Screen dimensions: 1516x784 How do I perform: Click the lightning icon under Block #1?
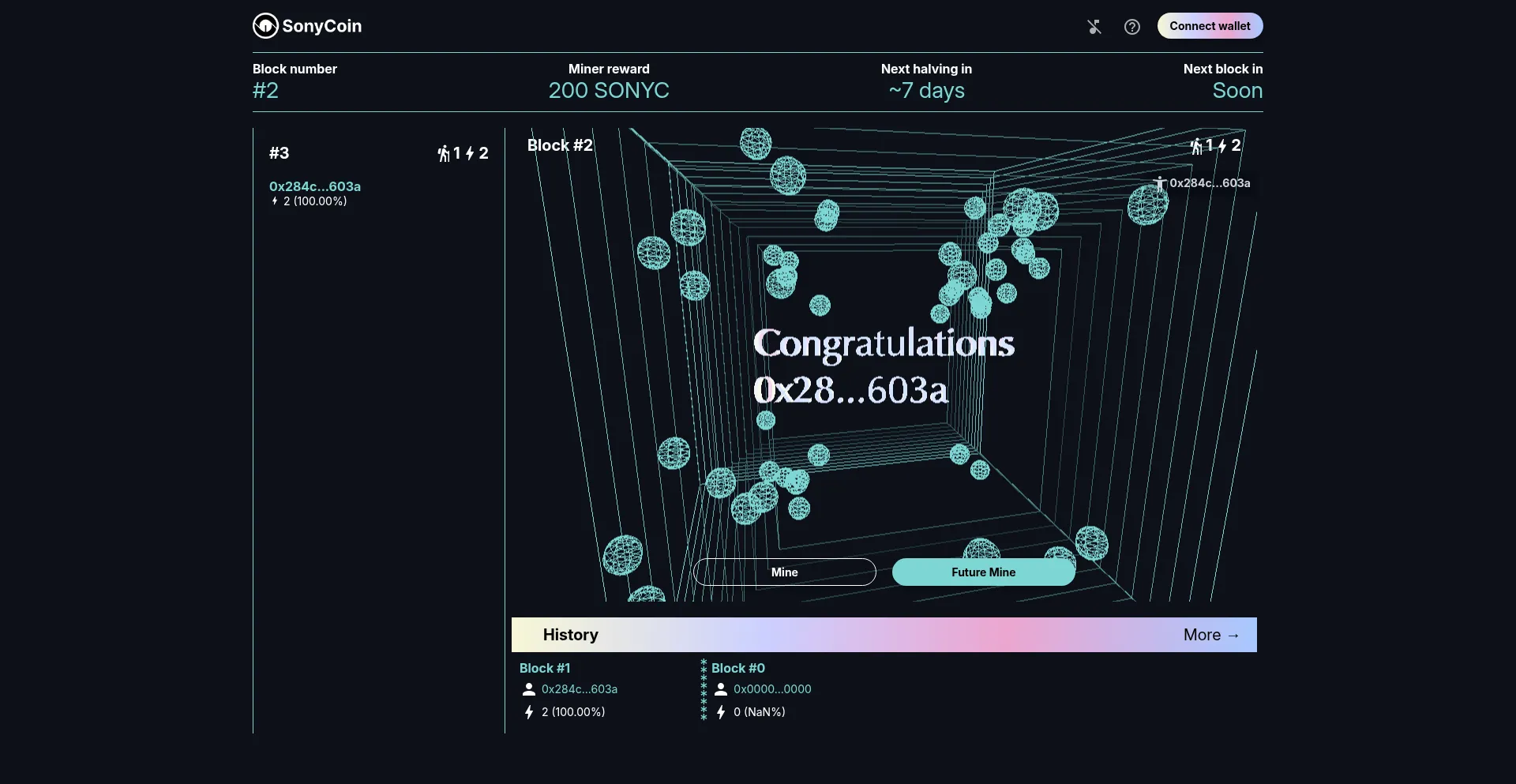[x=529, y=712]
